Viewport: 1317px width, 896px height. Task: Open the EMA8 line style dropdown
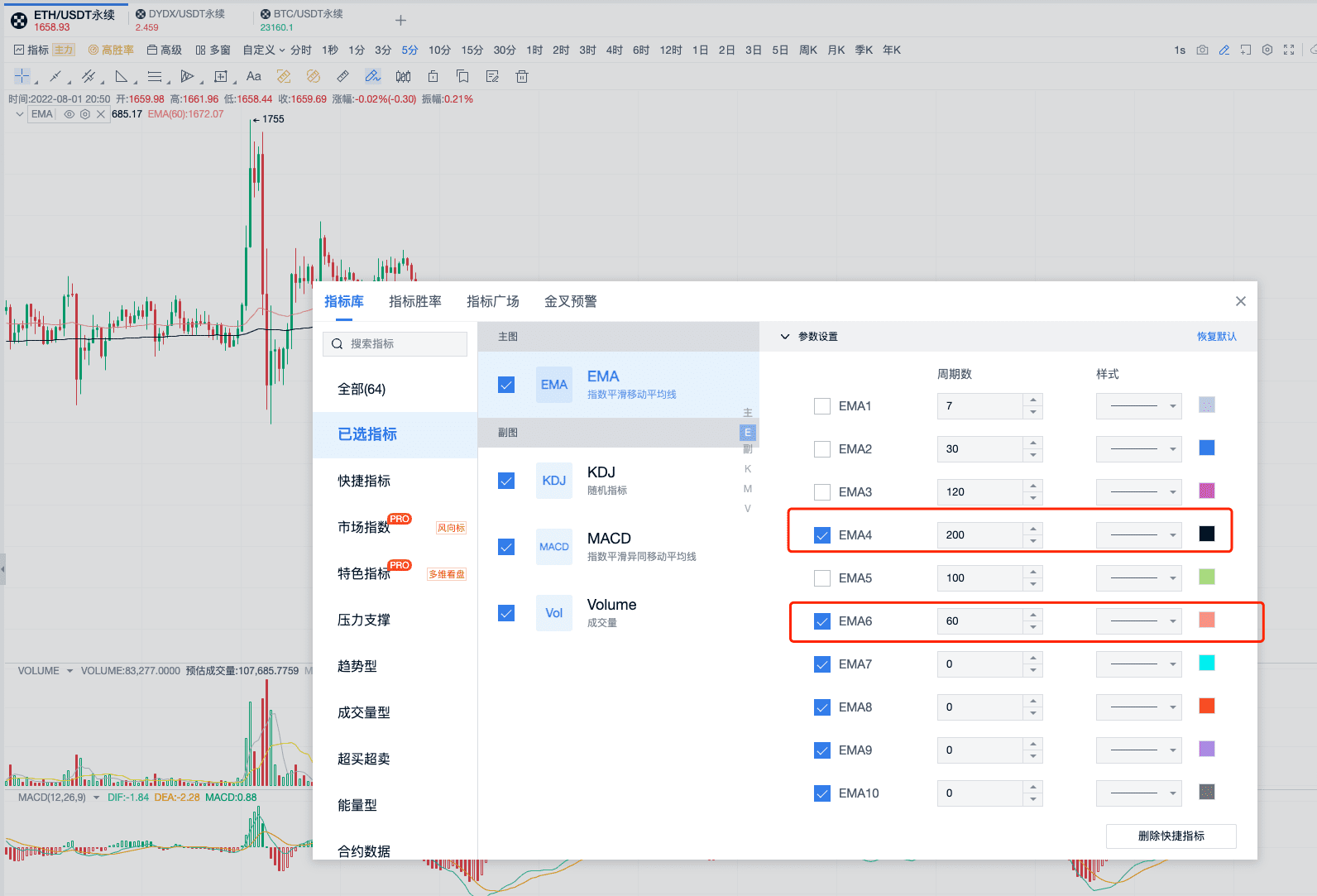tap(1139, 707)
